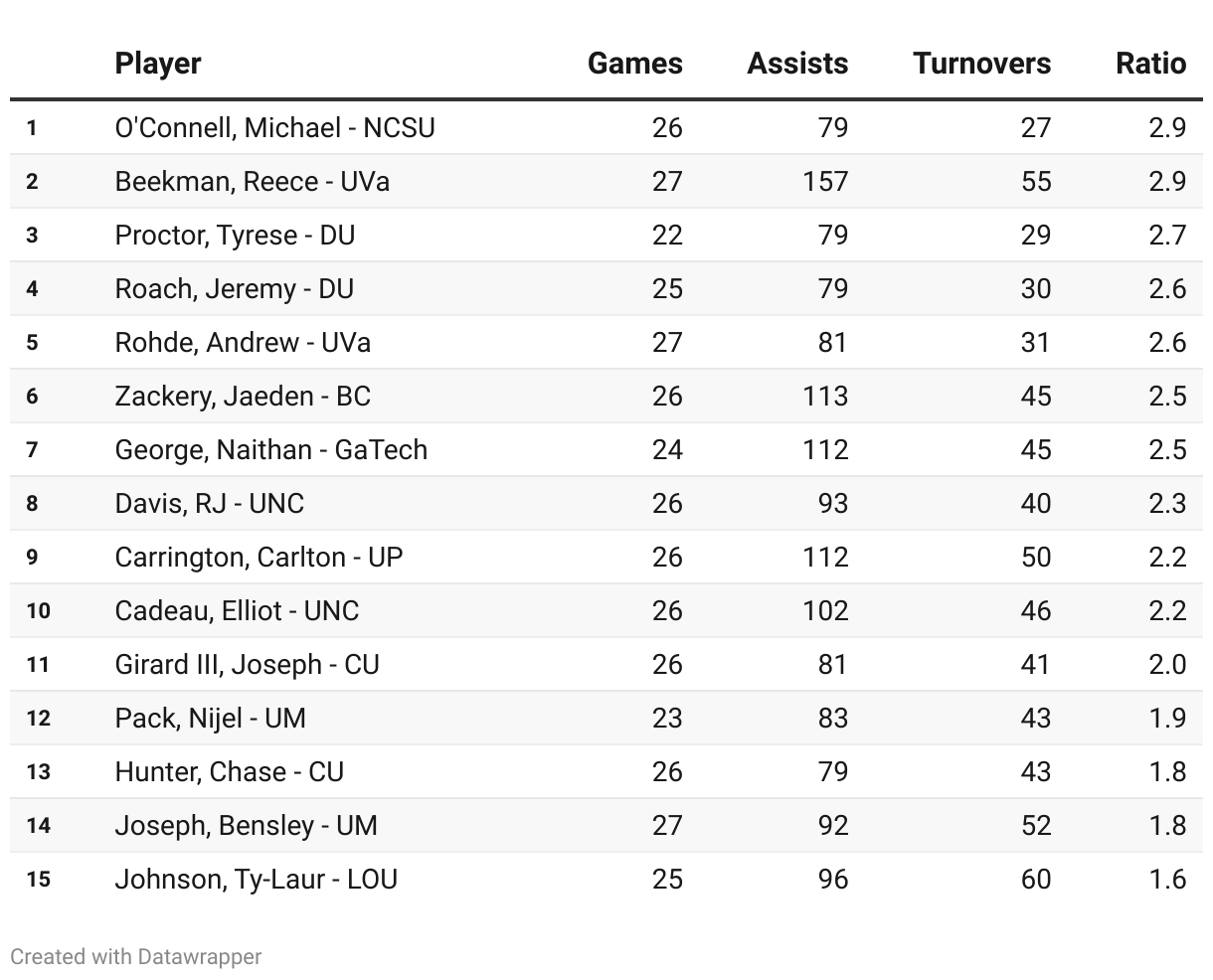Select George, Naithan - GaTech row
Image resolution: width=1213 pixels, height=980 pixels.
coord(606,449)
